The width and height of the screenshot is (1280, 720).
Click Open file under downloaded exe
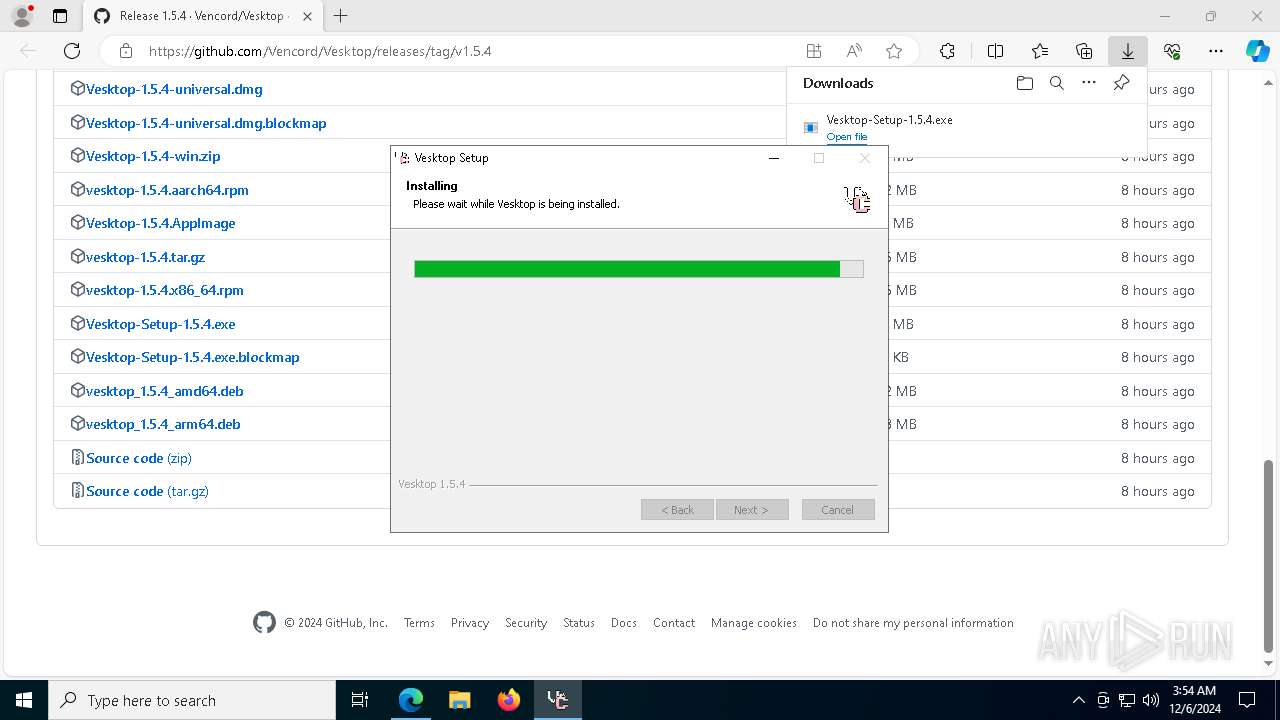coord(847,137)
